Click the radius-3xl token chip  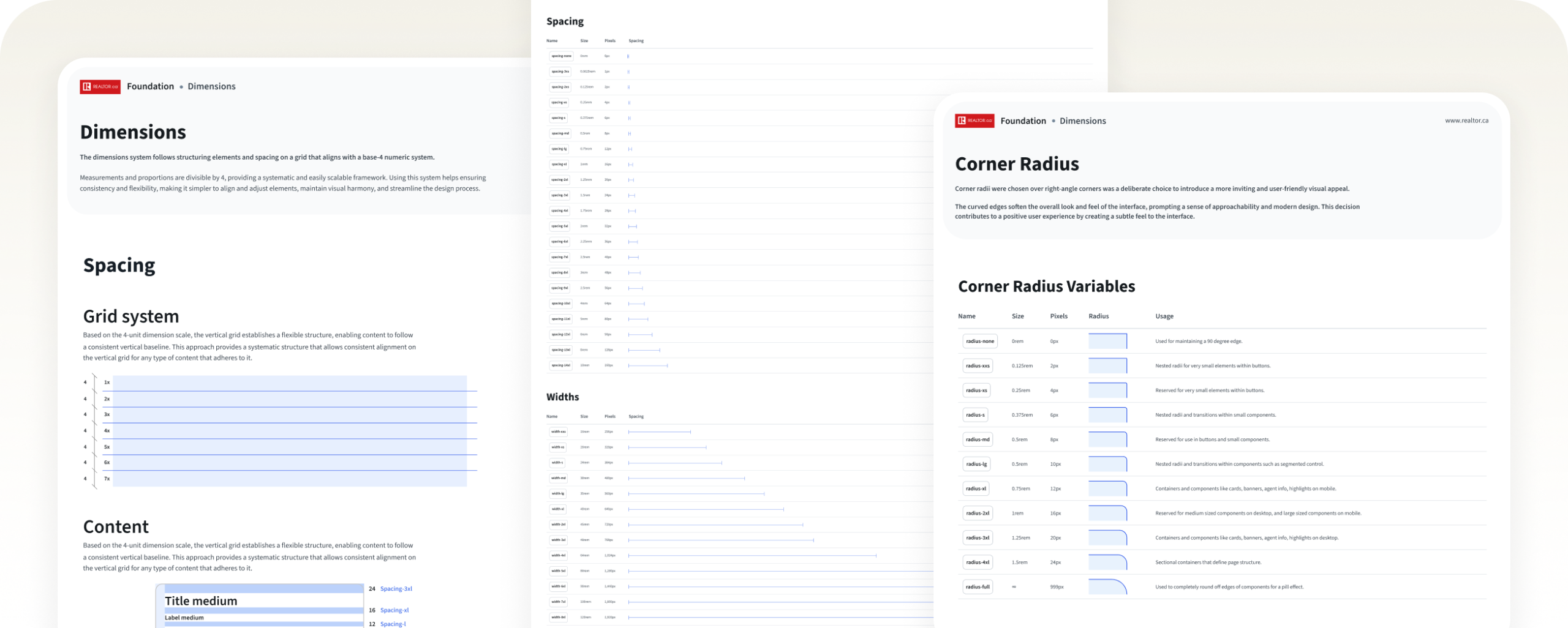(x=978, y=537)
